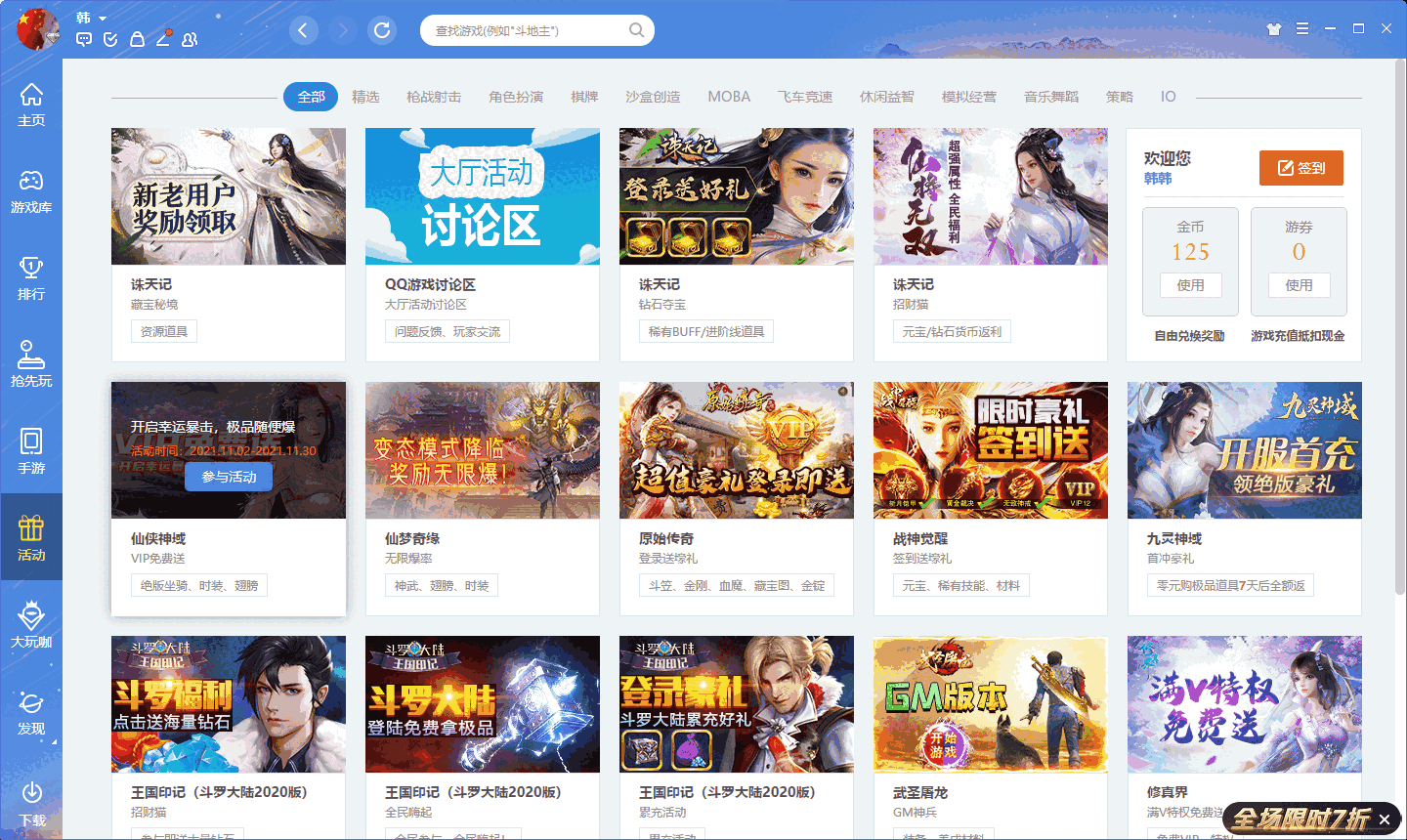Select the 手游 mobile games sidebar icon

click(x=32, y=451)
